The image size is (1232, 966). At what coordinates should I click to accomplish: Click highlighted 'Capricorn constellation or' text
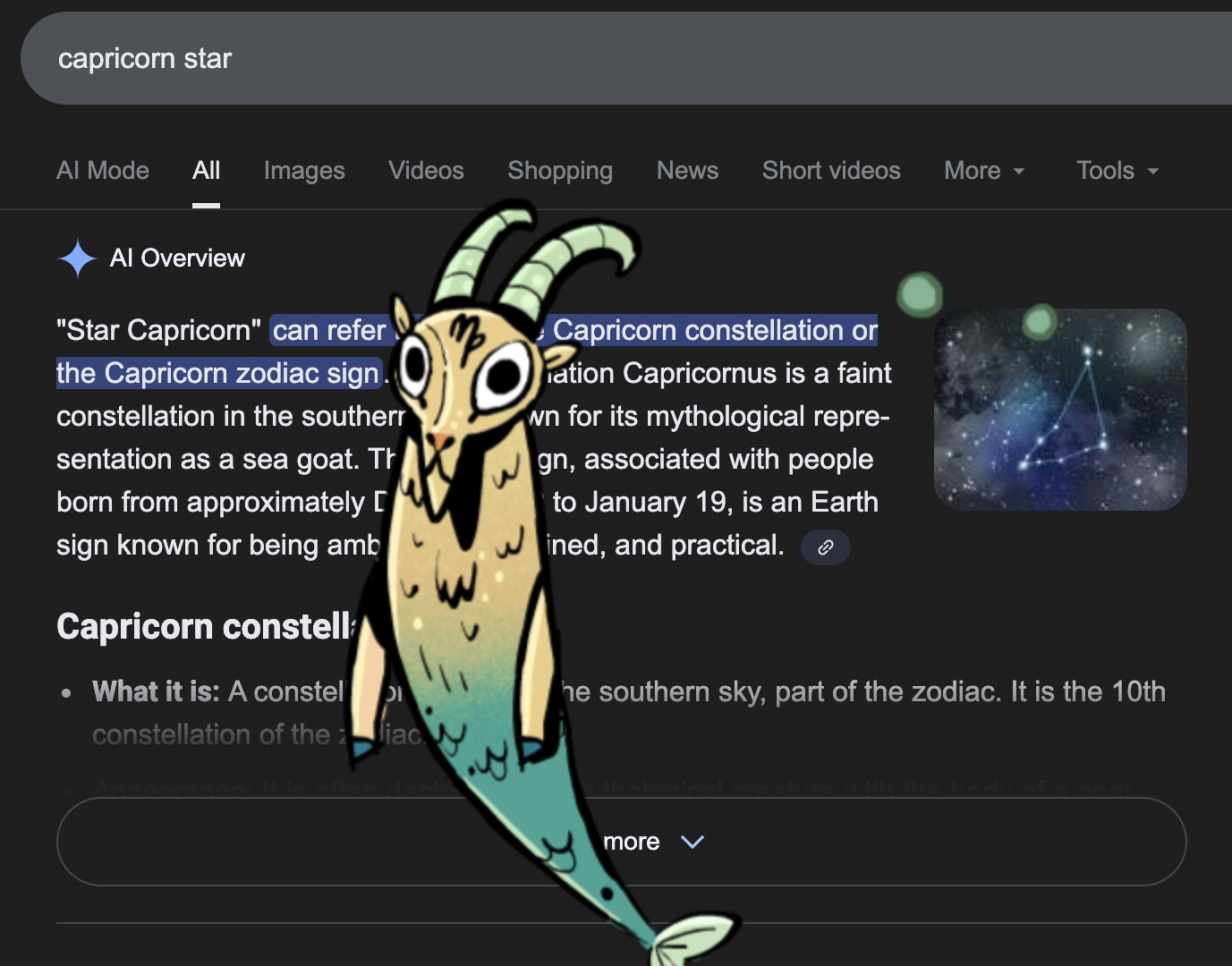[x=715, y=330]
